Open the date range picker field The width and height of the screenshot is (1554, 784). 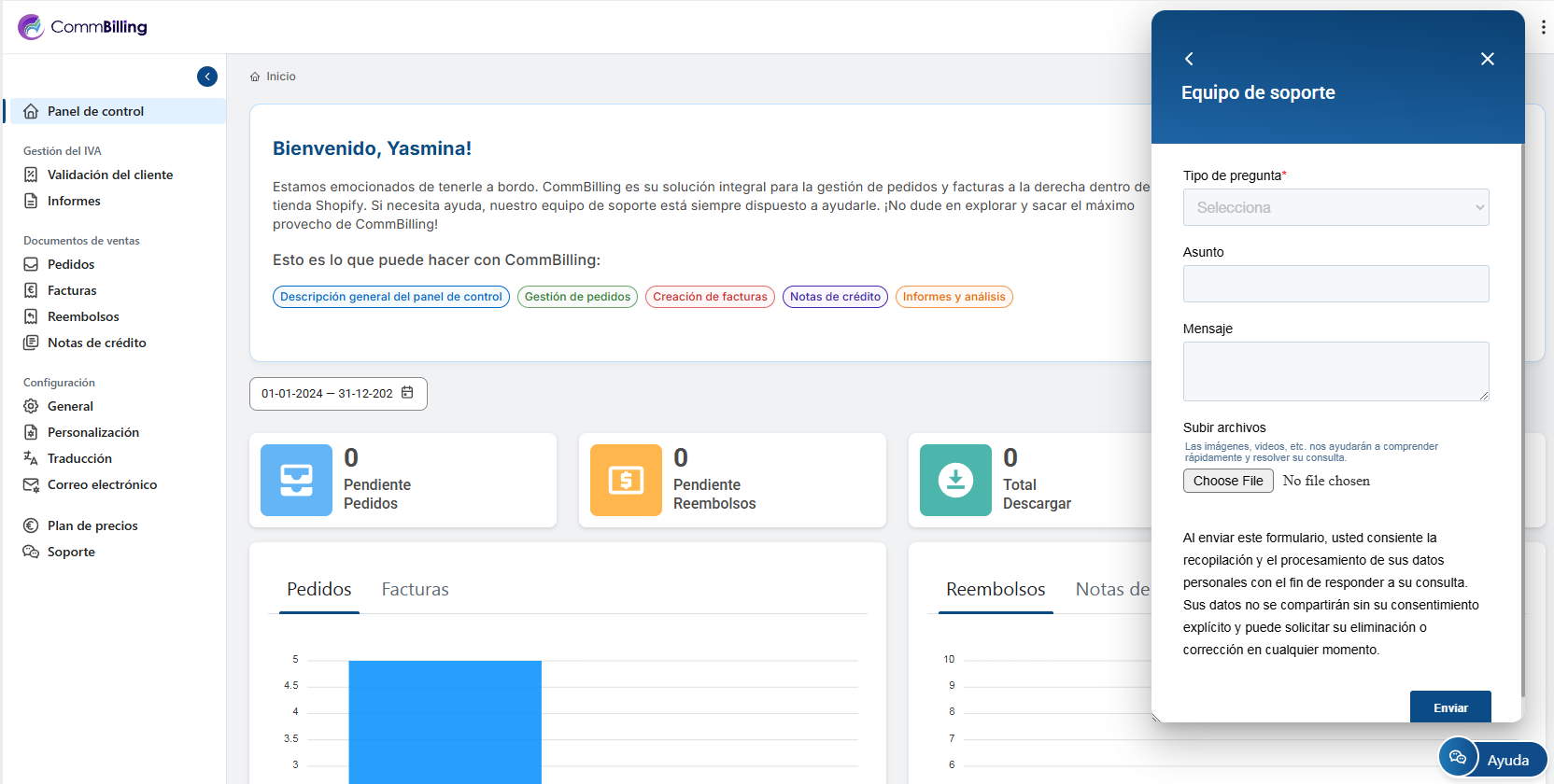coord(327,394)
